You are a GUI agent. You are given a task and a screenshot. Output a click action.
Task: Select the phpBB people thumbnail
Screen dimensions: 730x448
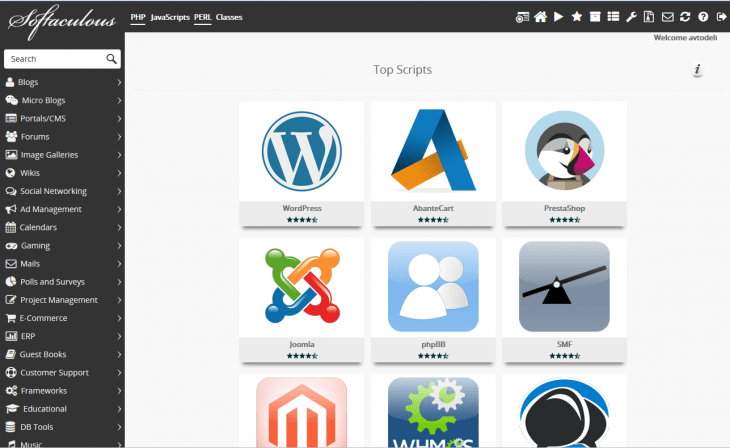433,286
